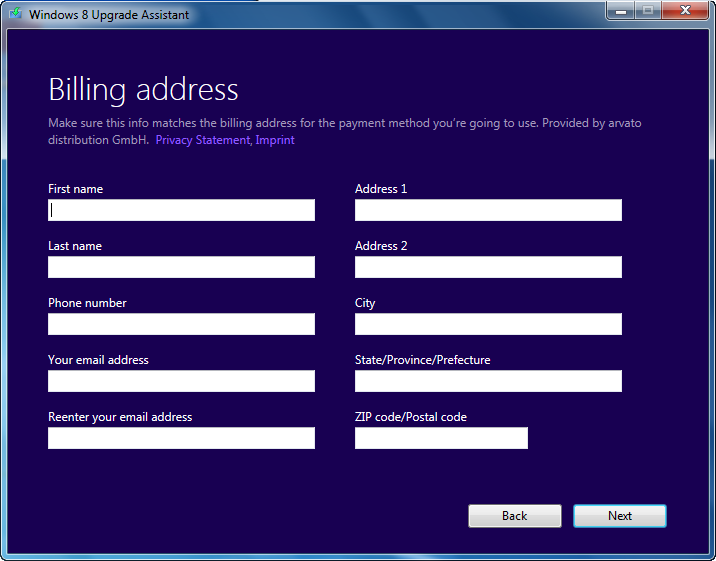This screenshot has width=716, height=561.
Task: Proceed by clicking the Next button
Action: click(620, 516)
